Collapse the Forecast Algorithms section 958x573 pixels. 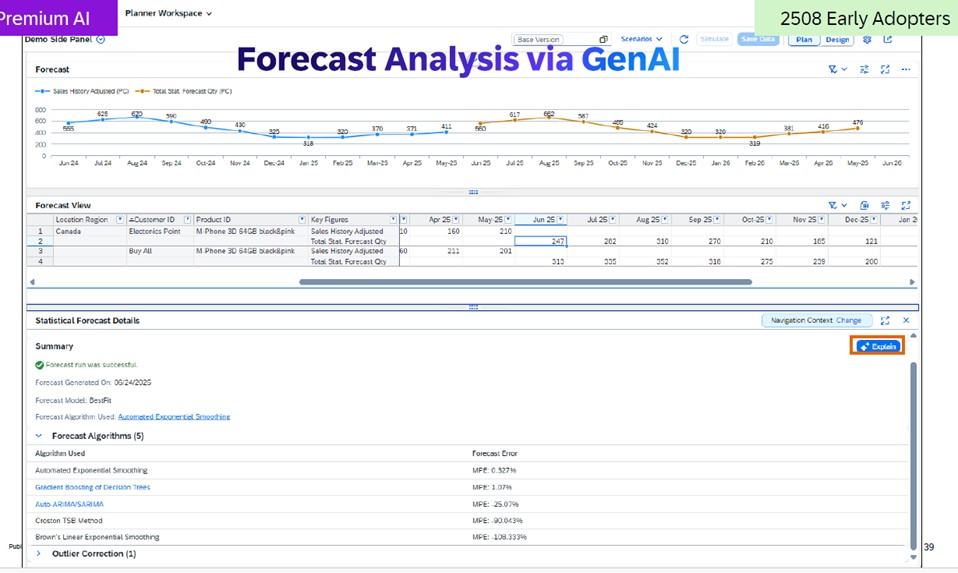39,436
